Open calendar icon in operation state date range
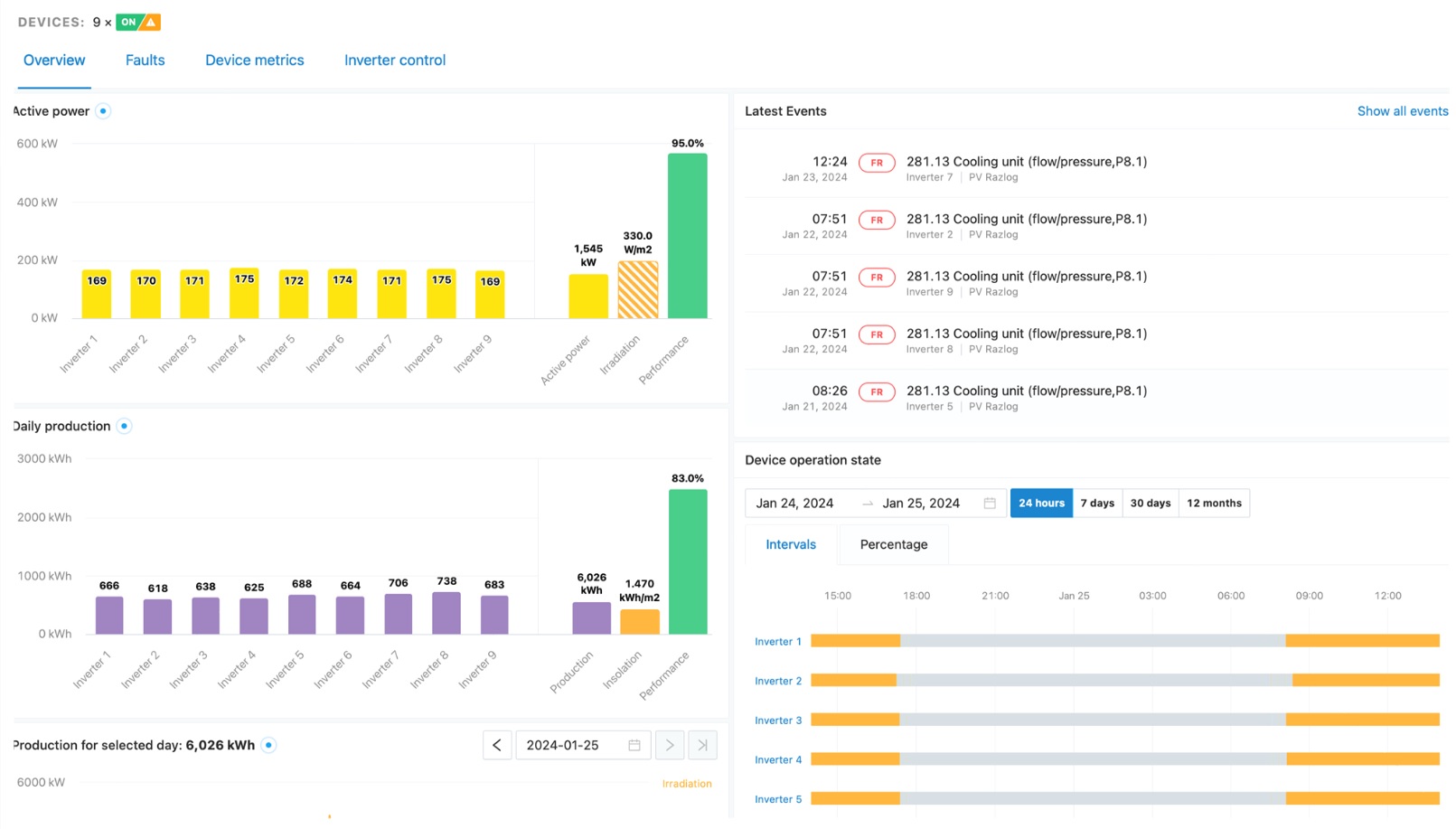The height and width of the screenshot is (829, 1456). click(x=990, y=503)
